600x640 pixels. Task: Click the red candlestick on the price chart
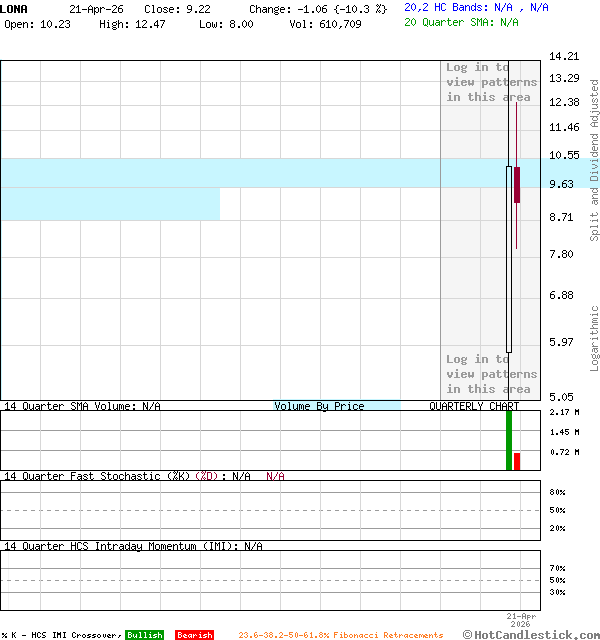tap(517, 185)
